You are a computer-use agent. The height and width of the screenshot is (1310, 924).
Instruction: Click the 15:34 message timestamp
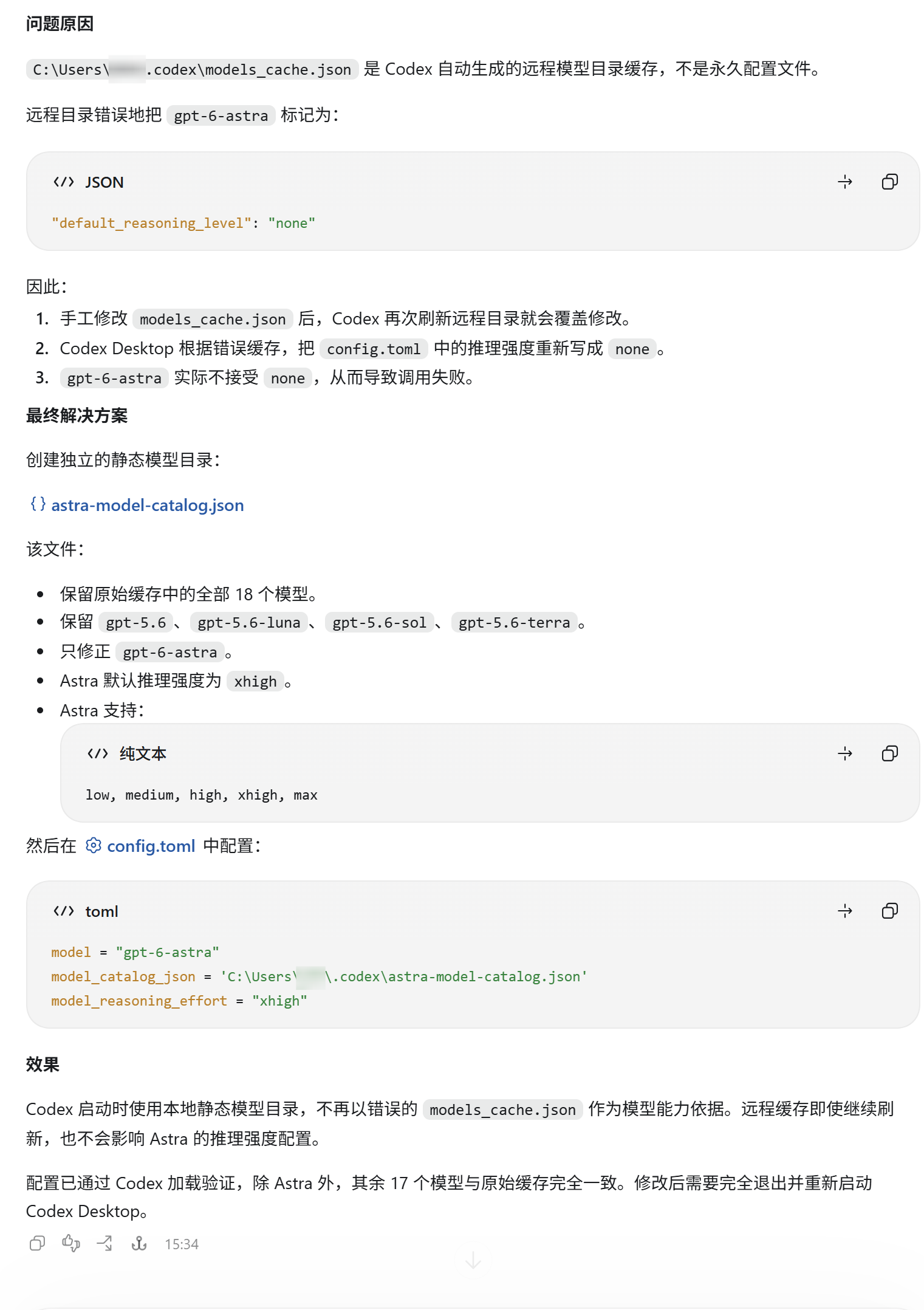[x=182, y=1244]
